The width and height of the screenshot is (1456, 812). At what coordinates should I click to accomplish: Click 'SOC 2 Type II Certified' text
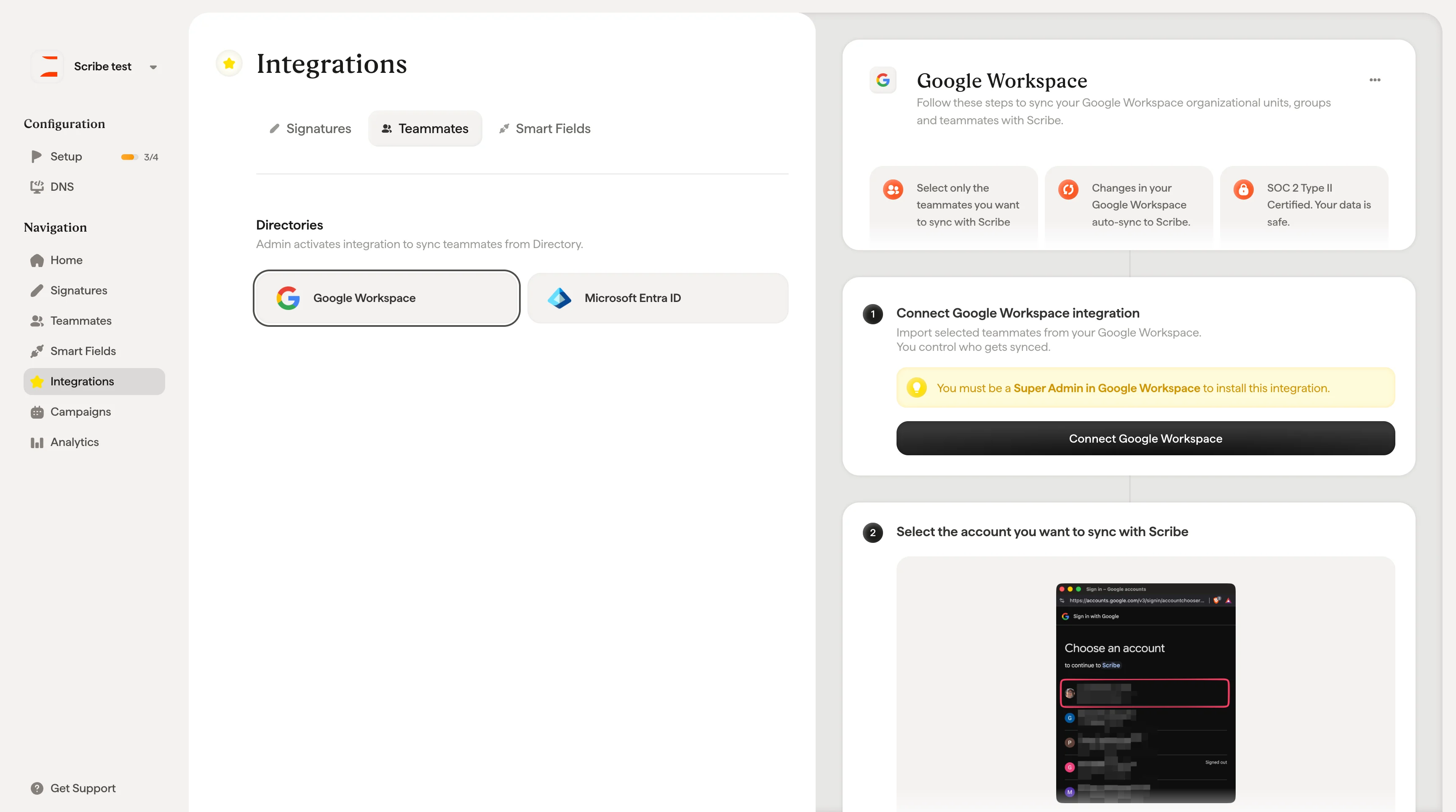point(1319,205)
